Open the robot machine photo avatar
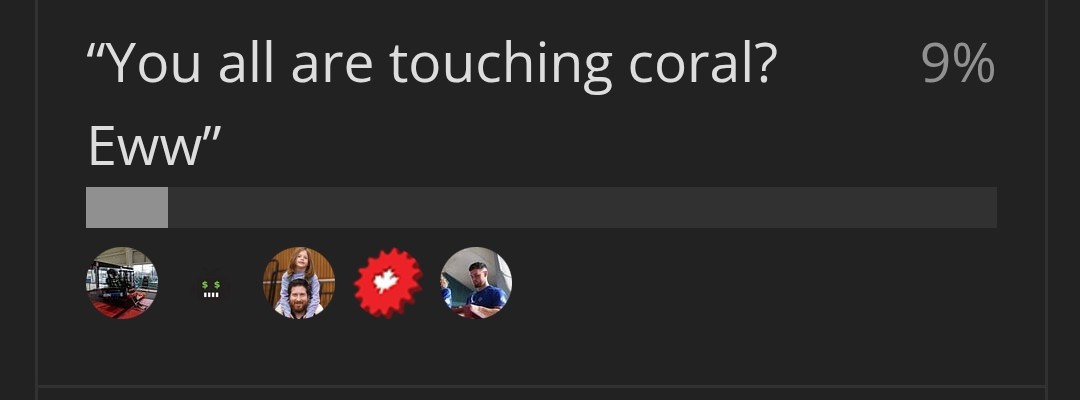The height and width of the screenshot is (400, 1080). pyautogui.click(x=122, y=283)
